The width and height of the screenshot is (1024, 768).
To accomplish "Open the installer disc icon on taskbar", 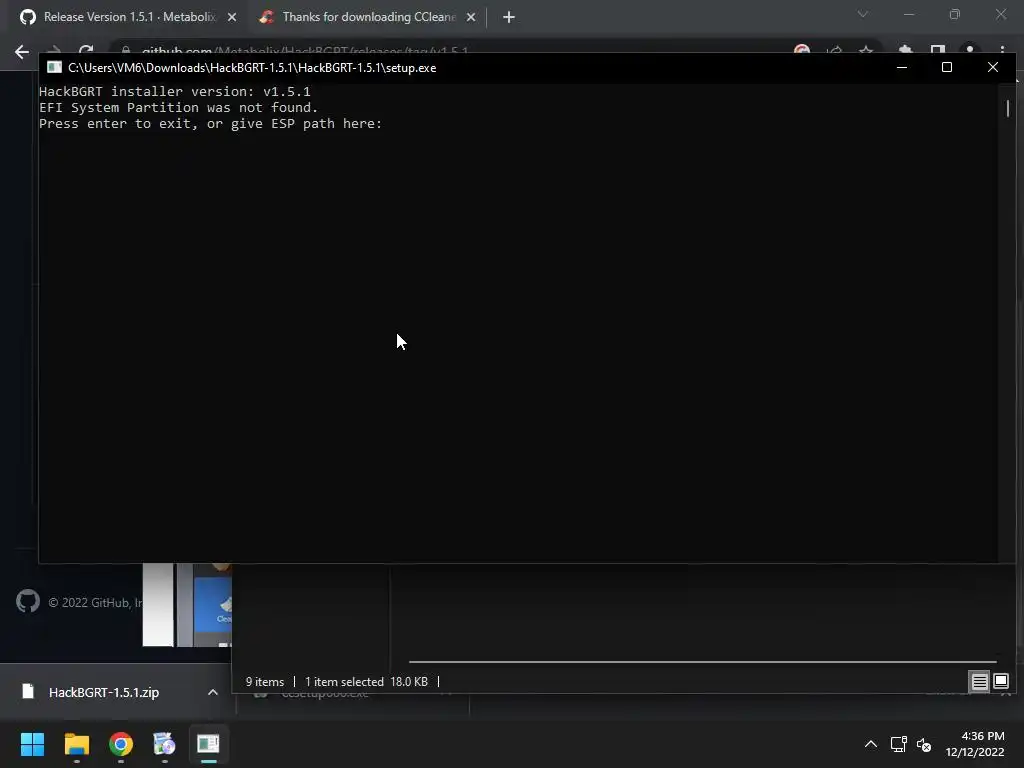I will (164, 744).
